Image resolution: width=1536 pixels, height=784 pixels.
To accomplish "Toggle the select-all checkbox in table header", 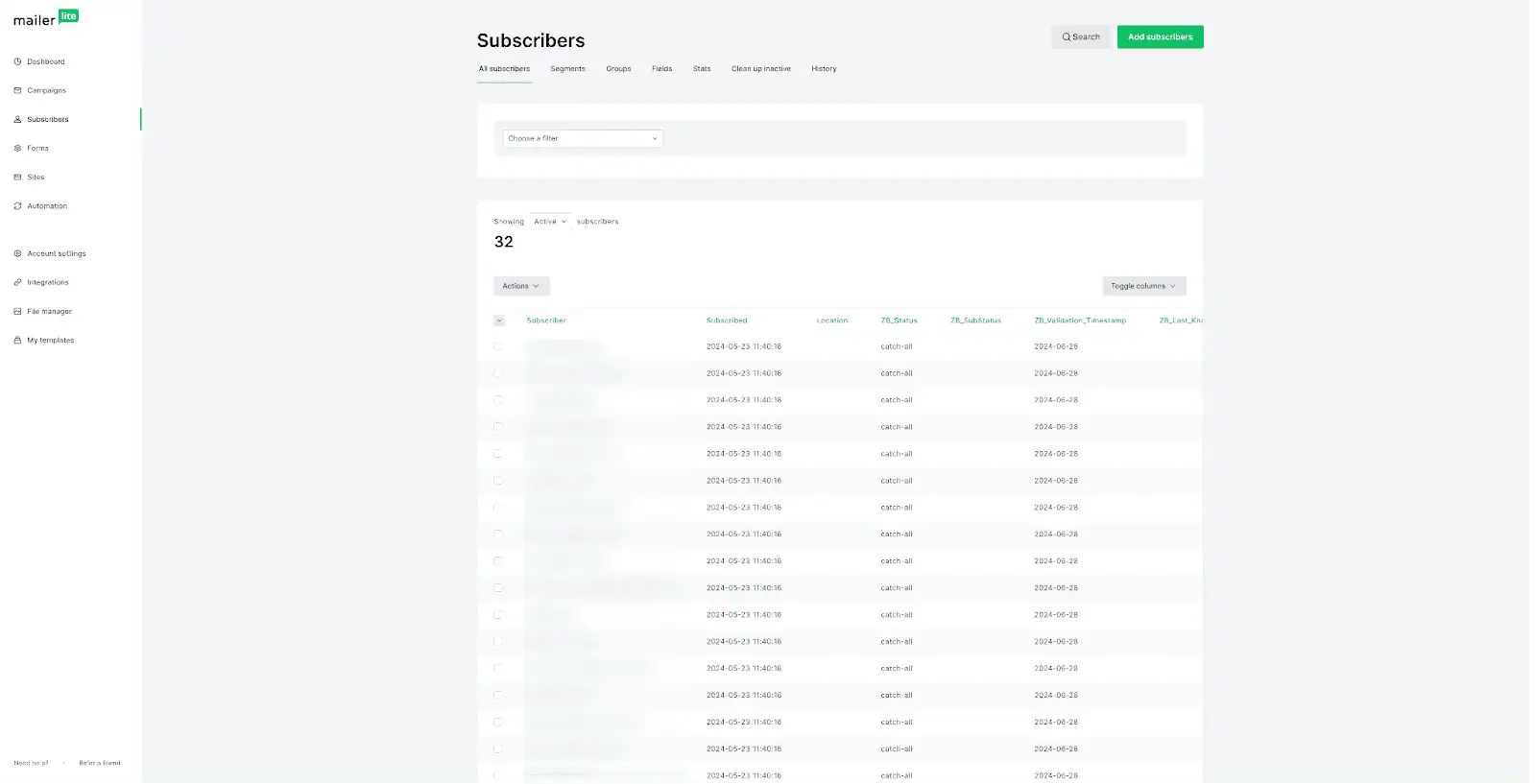I will 499,321.
